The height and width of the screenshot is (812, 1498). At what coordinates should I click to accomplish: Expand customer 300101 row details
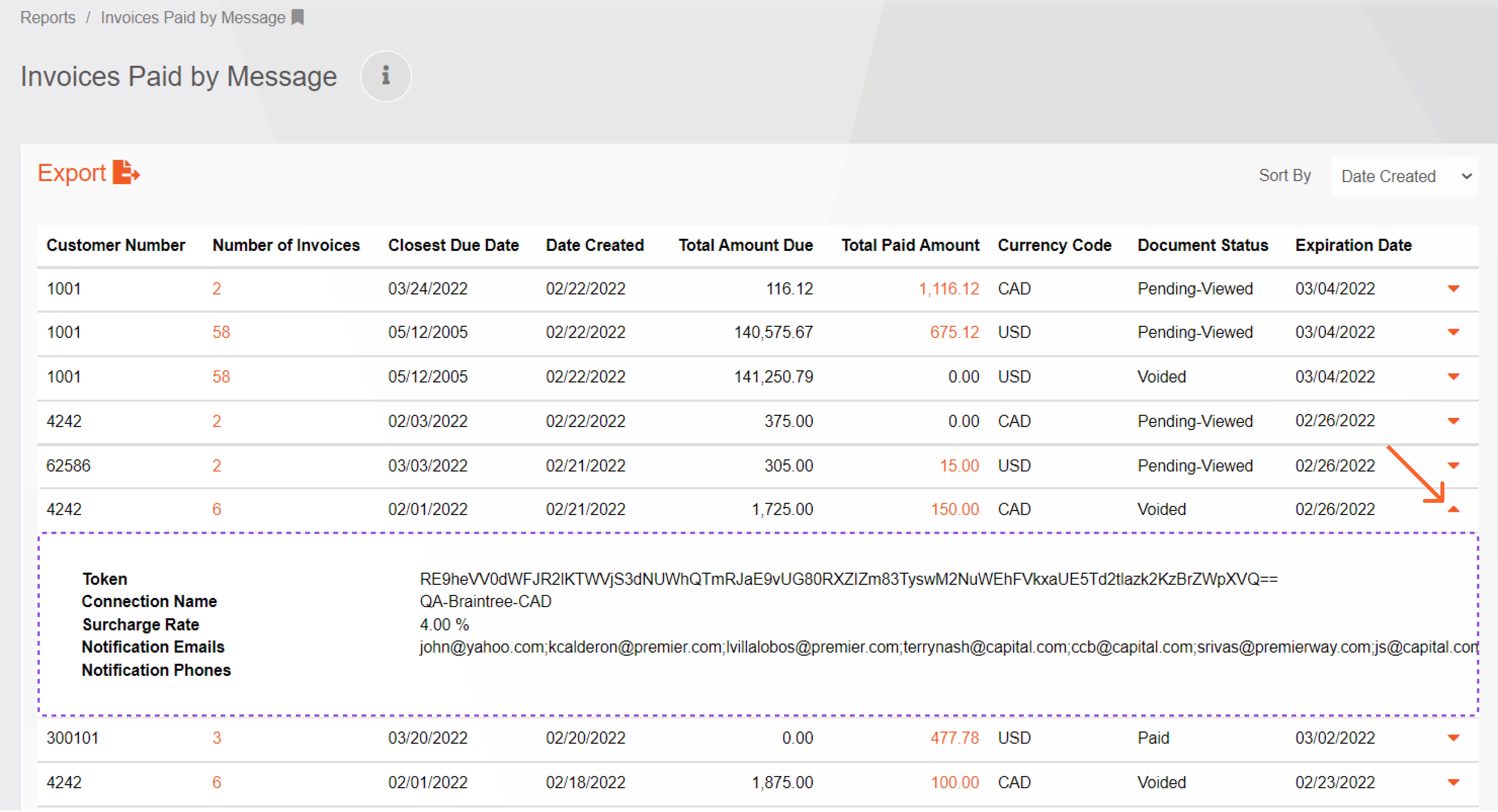(1453, 738)
